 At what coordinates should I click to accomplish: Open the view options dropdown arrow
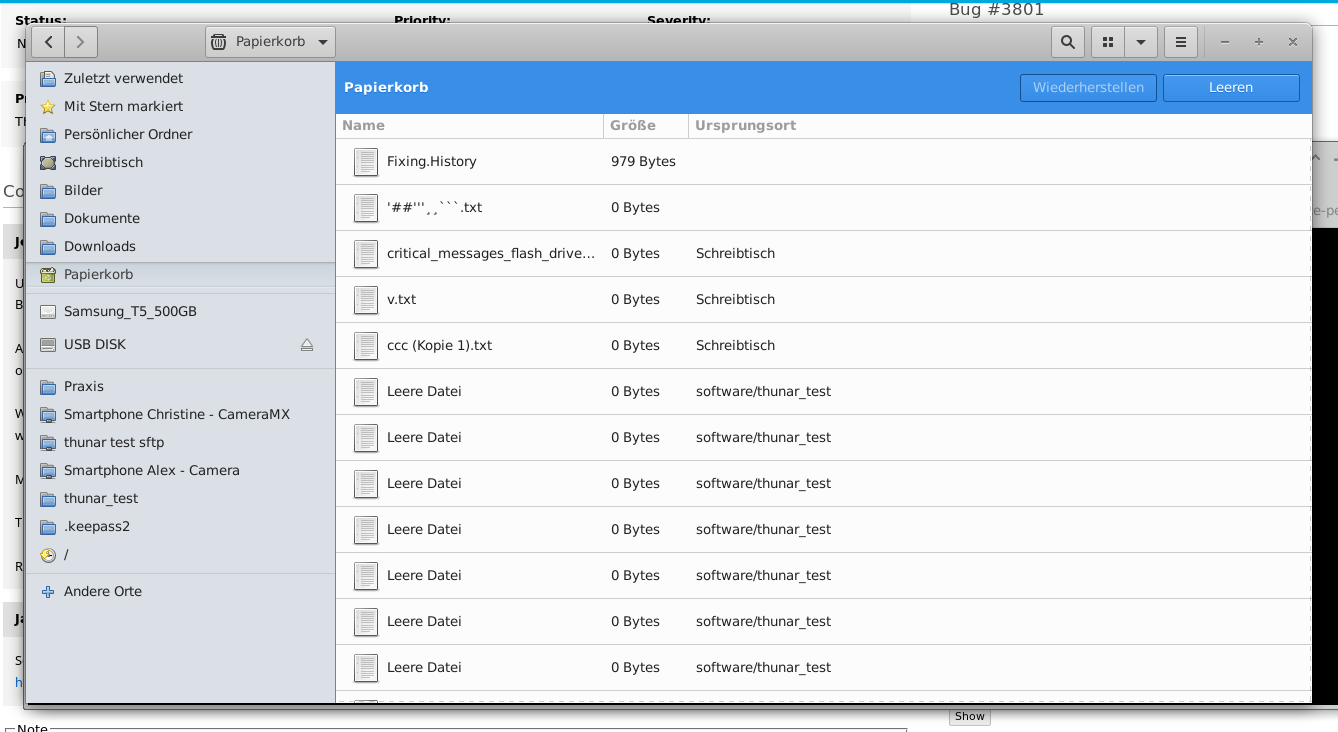(x=1141, y=42)
